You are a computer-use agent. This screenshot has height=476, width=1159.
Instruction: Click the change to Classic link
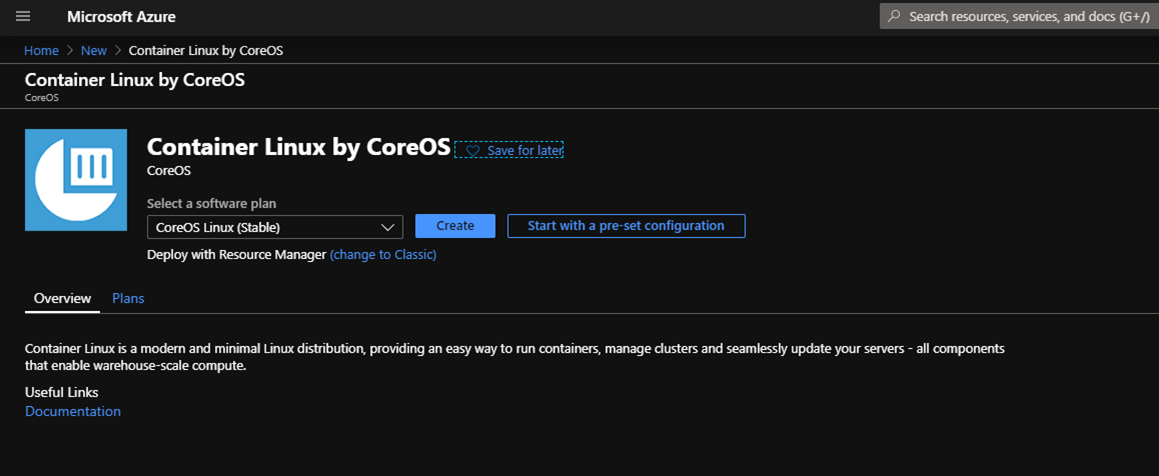[383, 254]
